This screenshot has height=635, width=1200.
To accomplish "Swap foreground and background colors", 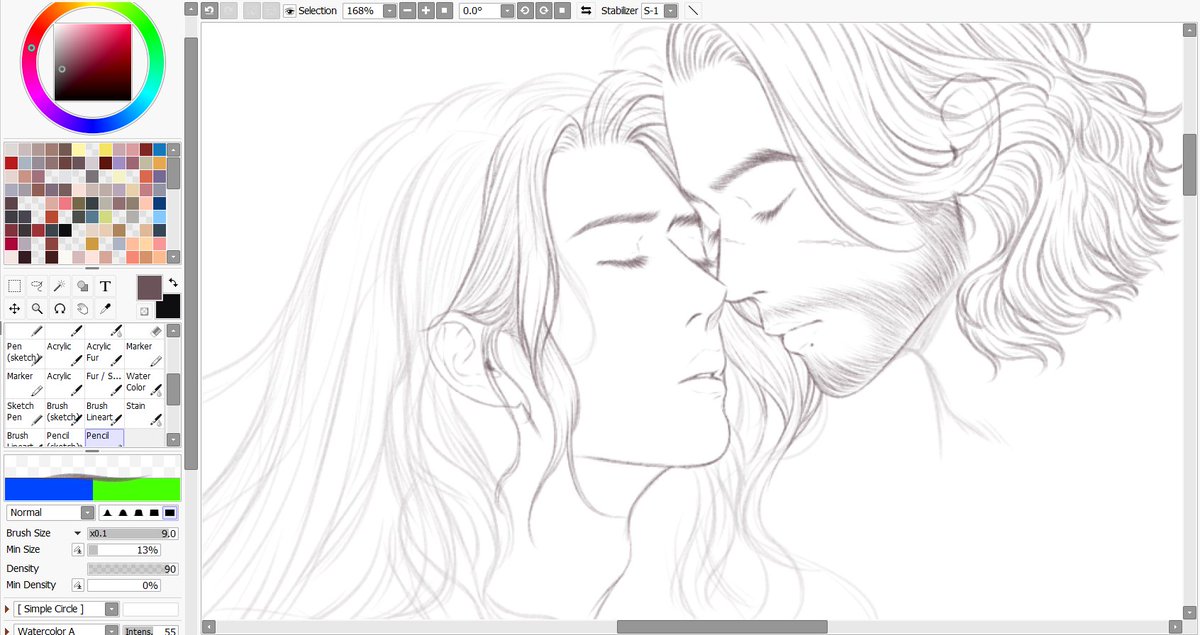I will [172, 283].
